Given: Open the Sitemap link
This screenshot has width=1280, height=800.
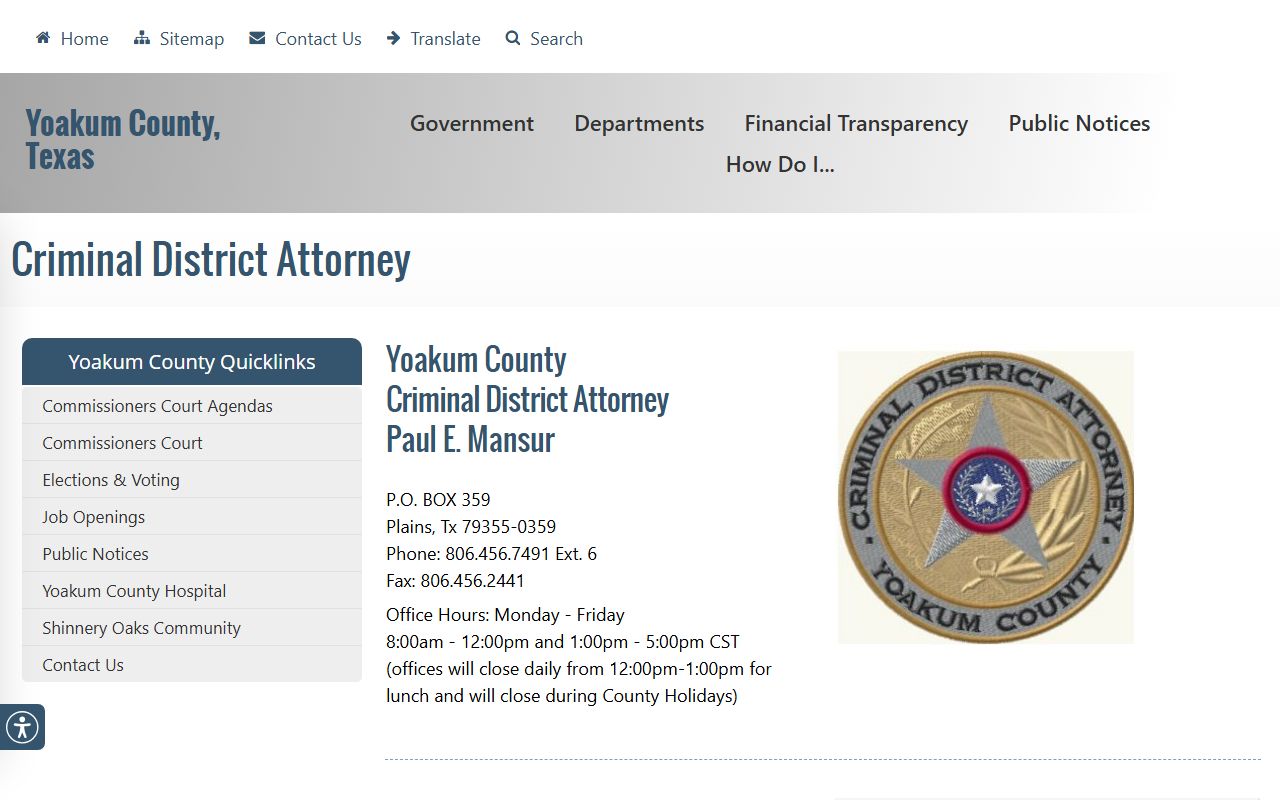Looking at the screenshot, I should point(192,38).
